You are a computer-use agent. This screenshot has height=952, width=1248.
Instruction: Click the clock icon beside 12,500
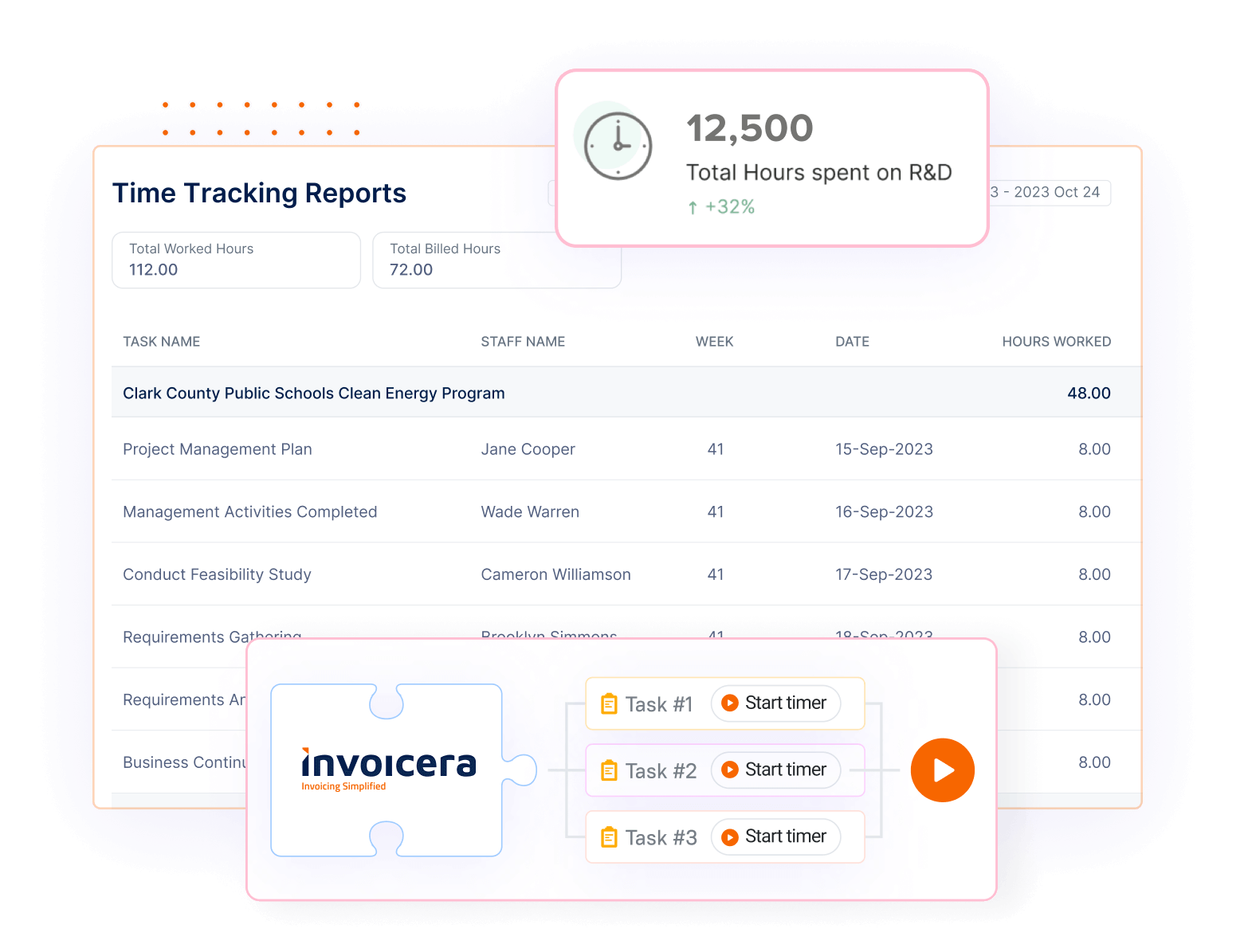point(618,146)
